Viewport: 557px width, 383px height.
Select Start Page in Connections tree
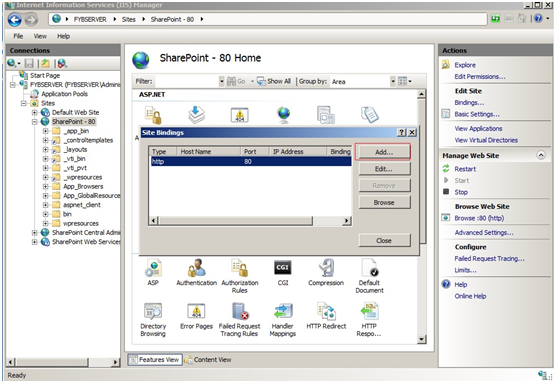click(45, 76)
